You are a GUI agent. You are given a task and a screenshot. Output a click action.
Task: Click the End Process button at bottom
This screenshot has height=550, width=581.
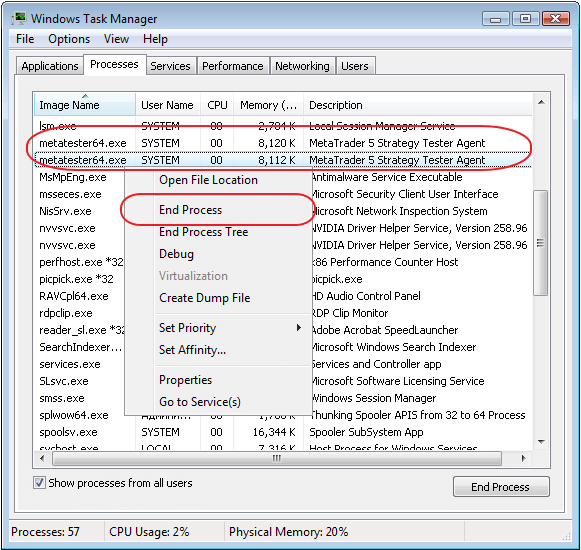click(501, 487)
